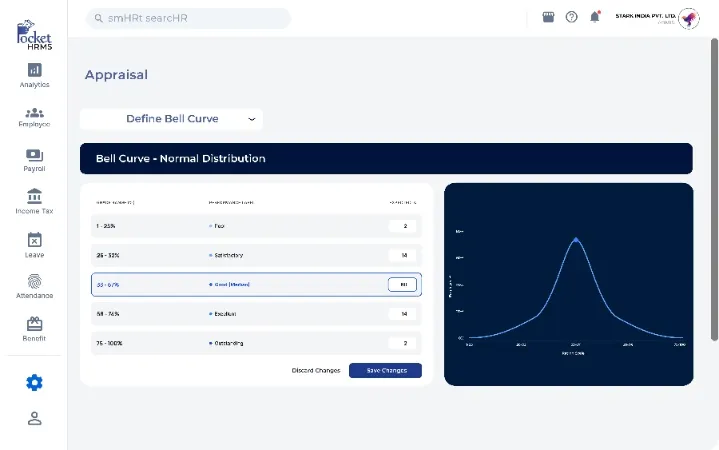Open the marketplace store icon
The image size is (719, 450).
tap(548, 17)
